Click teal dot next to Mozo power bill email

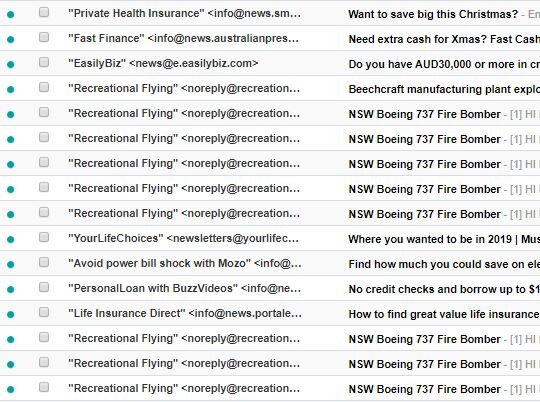tap(11, 265)
